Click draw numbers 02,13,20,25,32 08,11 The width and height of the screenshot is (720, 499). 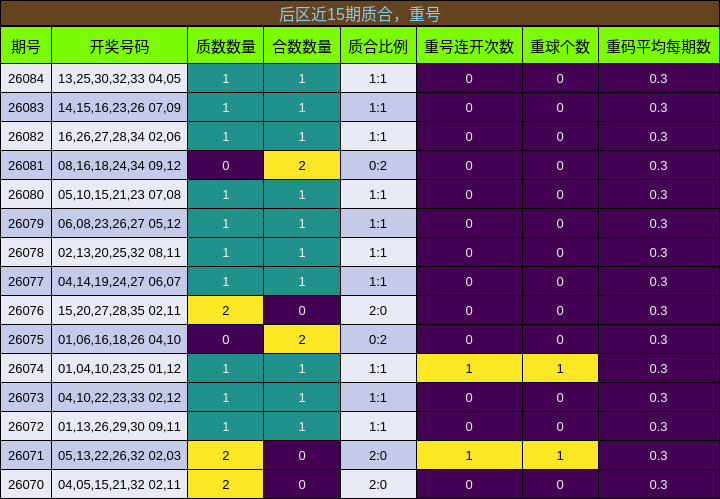(119, 252)
